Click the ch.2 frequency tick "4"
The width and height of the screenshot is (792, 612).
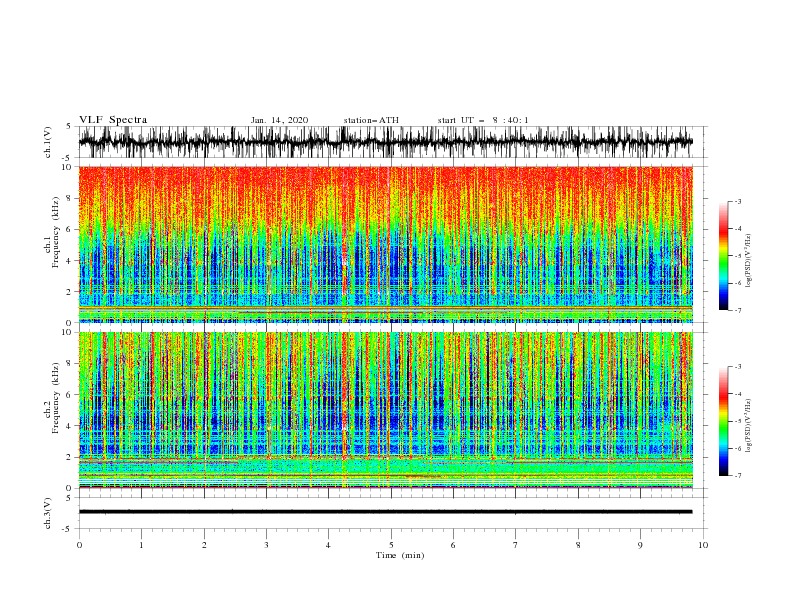tap(70, 426)
